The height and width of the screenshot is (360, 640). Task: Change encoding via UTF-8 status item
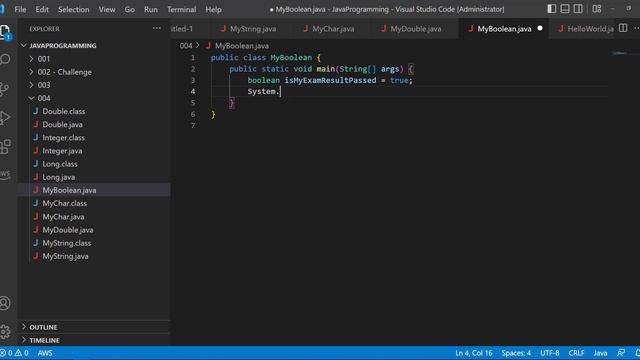[x=550, y=353]
